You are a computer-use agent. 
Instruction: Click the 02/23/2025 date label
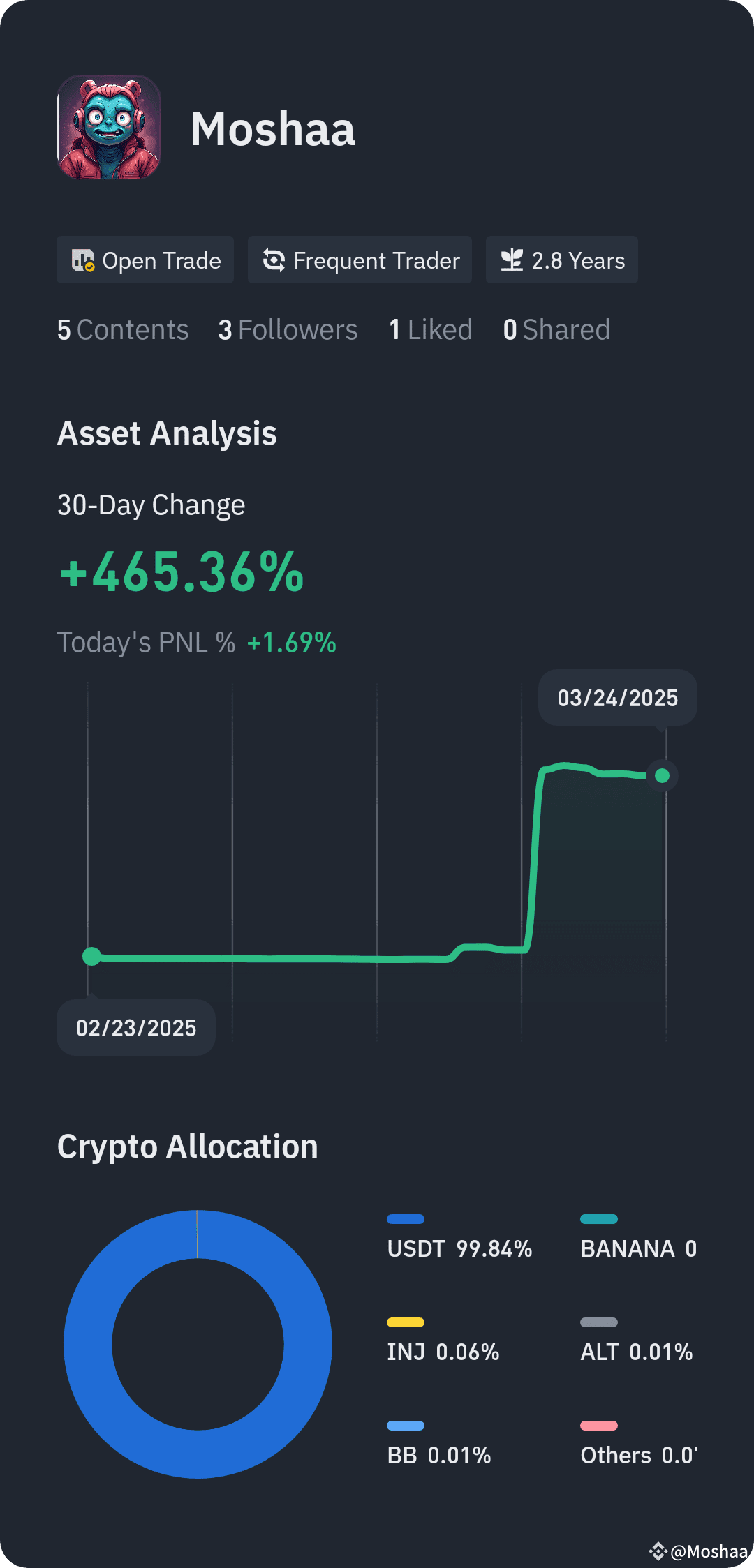[x=136, y=1028]
